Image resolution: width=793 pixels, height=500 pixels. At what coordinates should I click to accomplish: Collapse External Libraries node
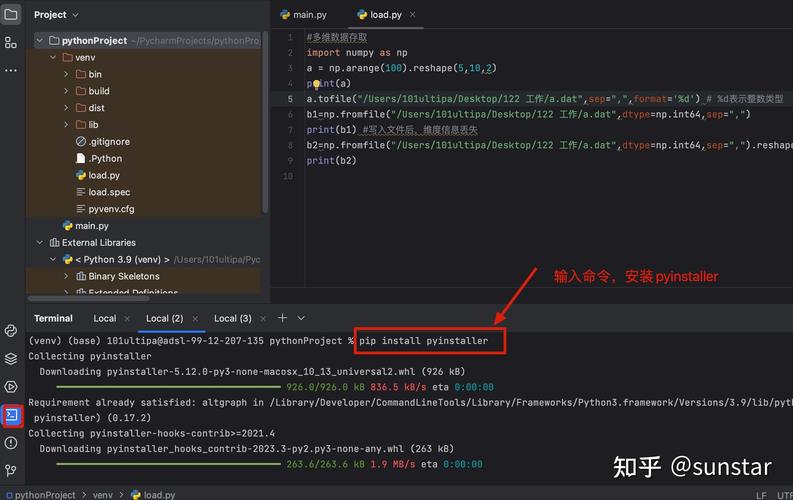tap(39, 243)
